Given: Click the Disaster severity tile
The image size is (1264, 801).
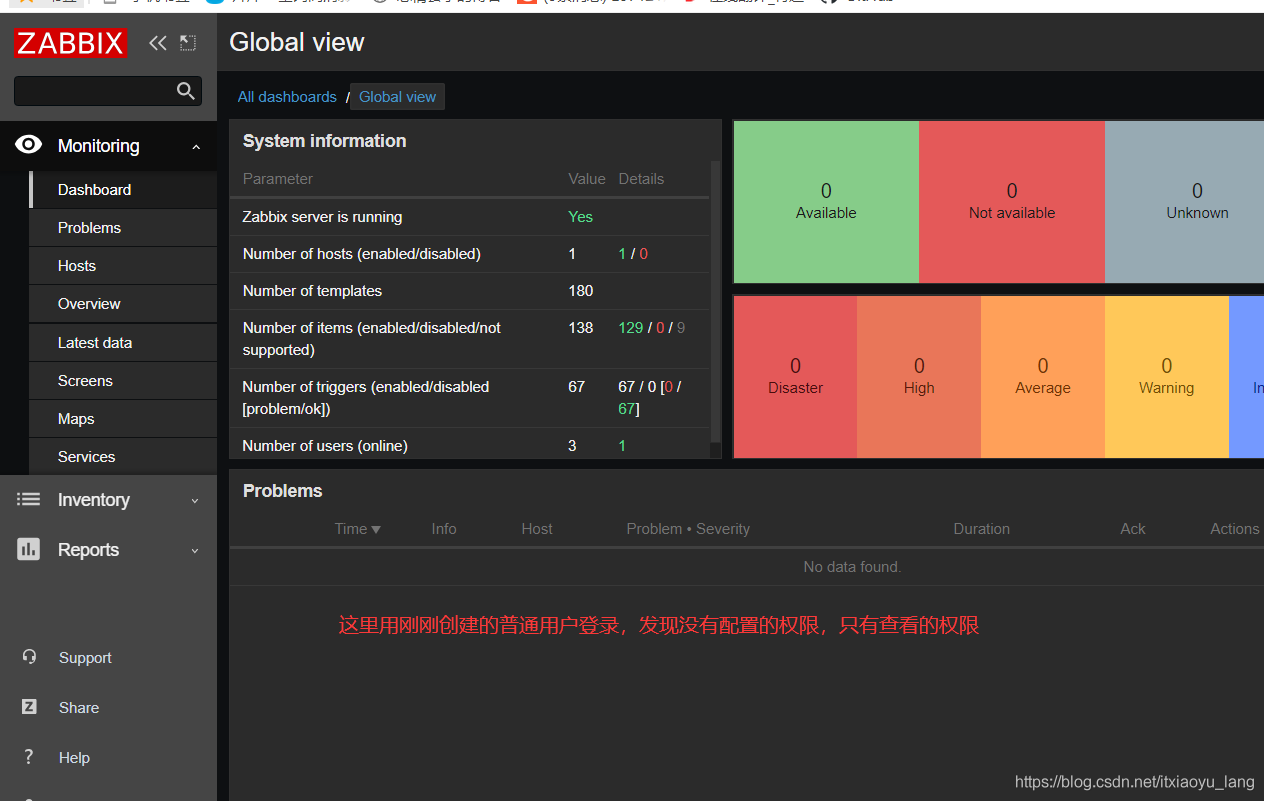Looking at the screenshot, I should (795, 377).
